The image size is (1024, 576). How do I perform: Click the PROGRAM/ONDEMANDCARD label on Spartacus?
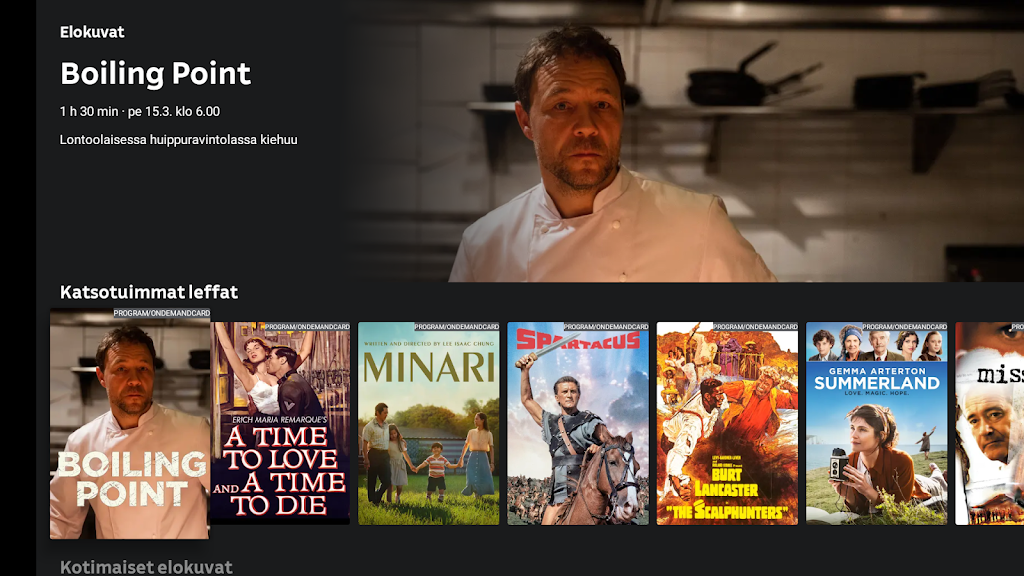pyautogui.click(x=606, y=327)
